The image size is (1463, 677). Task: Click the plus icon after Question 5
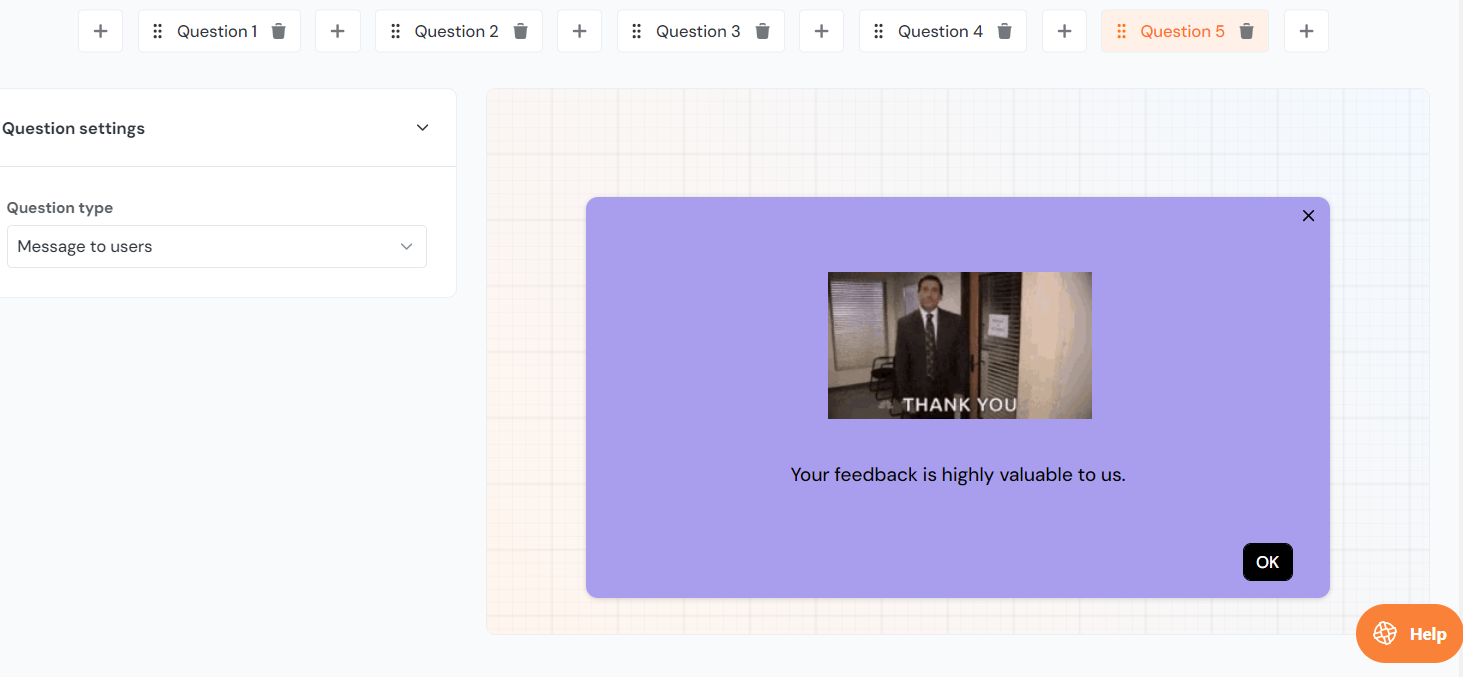pyautogui.click(x=1306, y=31)
